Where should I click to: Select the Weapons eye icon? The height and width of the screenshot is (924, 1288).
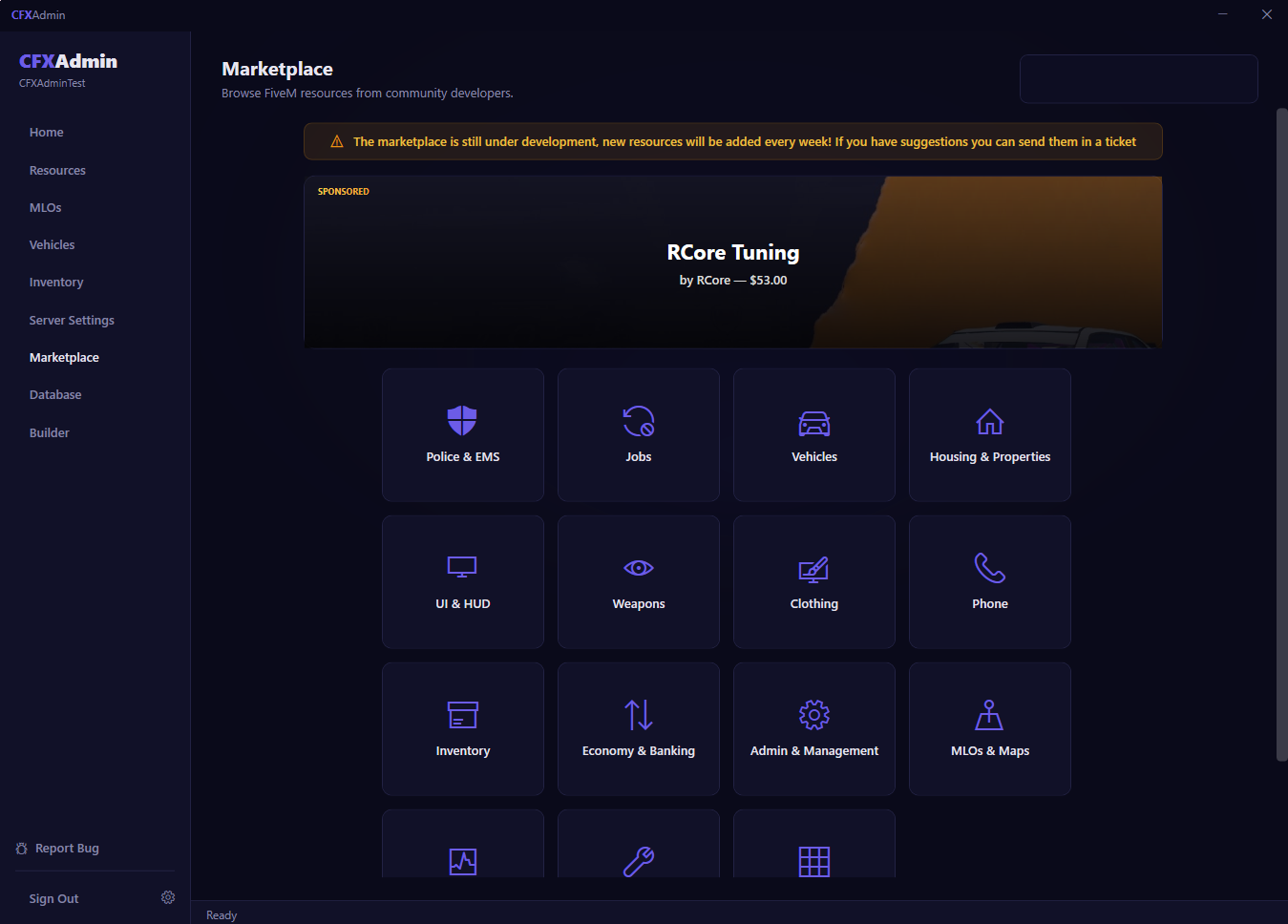tap(639, 568)
